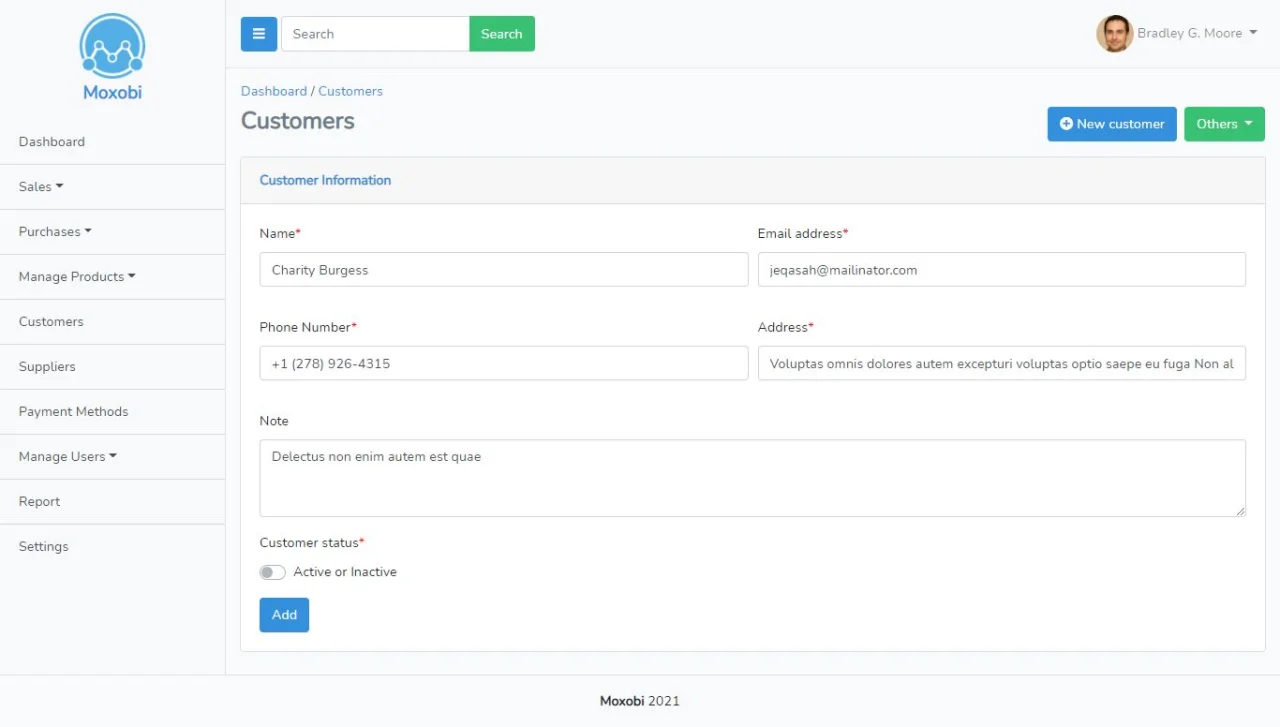Click the top Search input field

point(375,34)
